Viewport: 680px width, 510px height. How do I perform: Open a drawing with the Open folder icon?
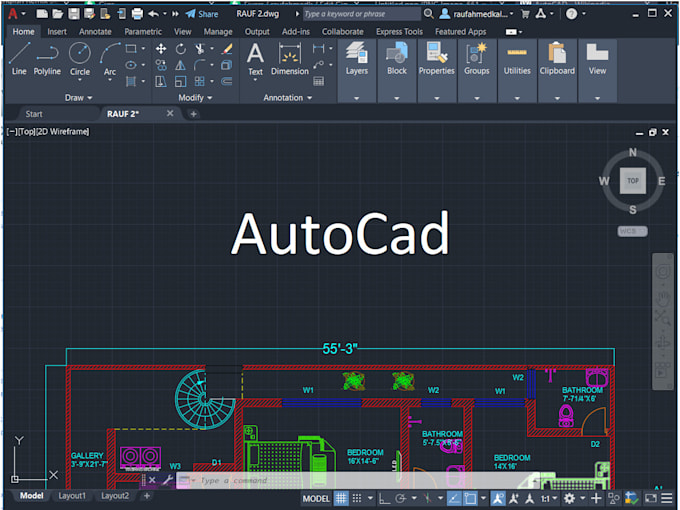[x=58, y=14]
